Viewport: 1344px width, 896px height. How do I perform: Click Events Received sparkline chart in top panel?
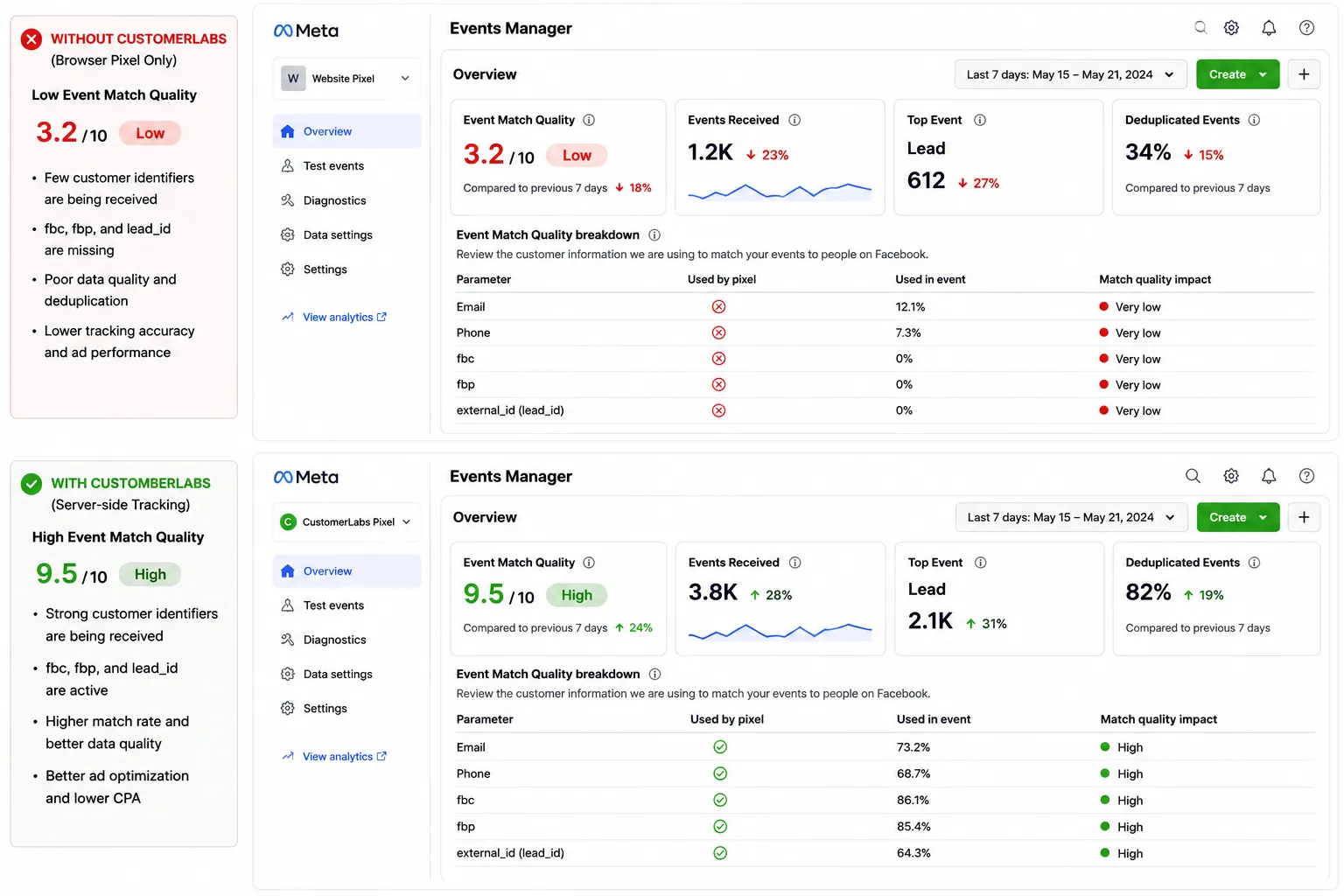780,191
